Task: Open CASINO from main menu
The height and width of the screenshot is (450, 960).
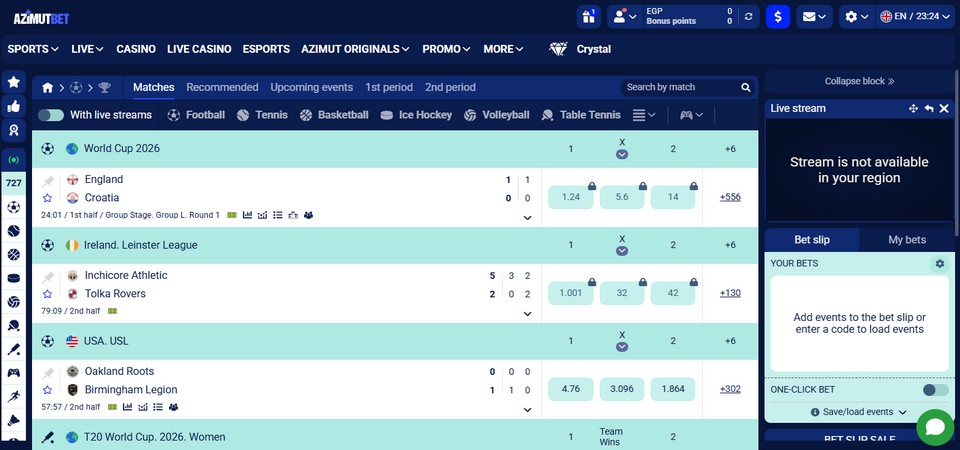Action: click(136, 49)
